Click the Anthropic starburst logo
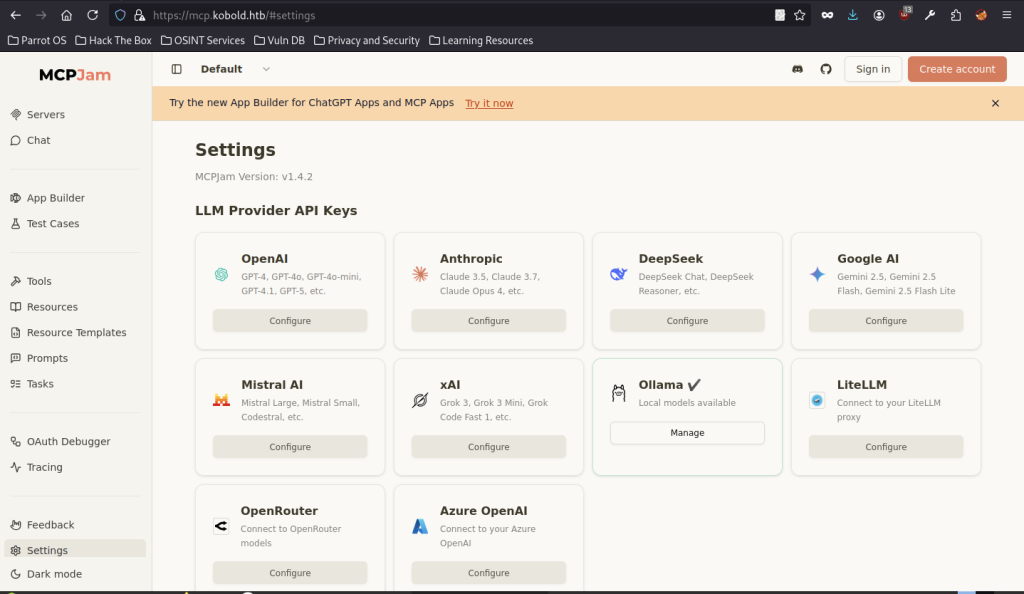This screenshot has width=1024, height=594. 420,274
